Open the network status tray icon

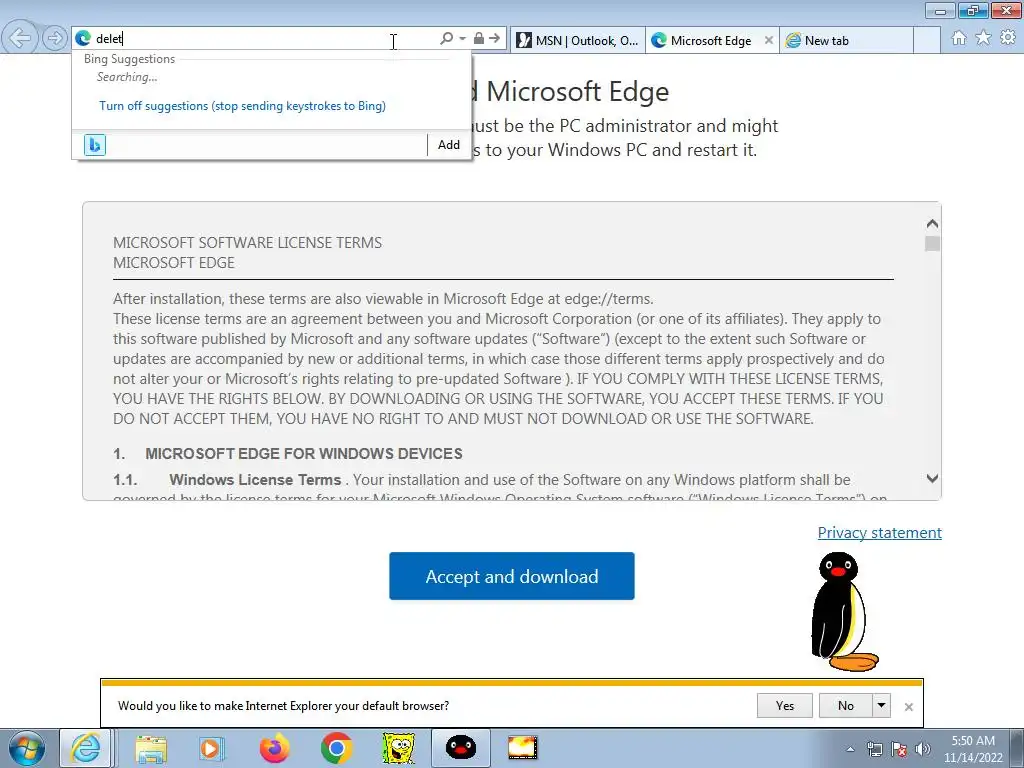point(874,749)
